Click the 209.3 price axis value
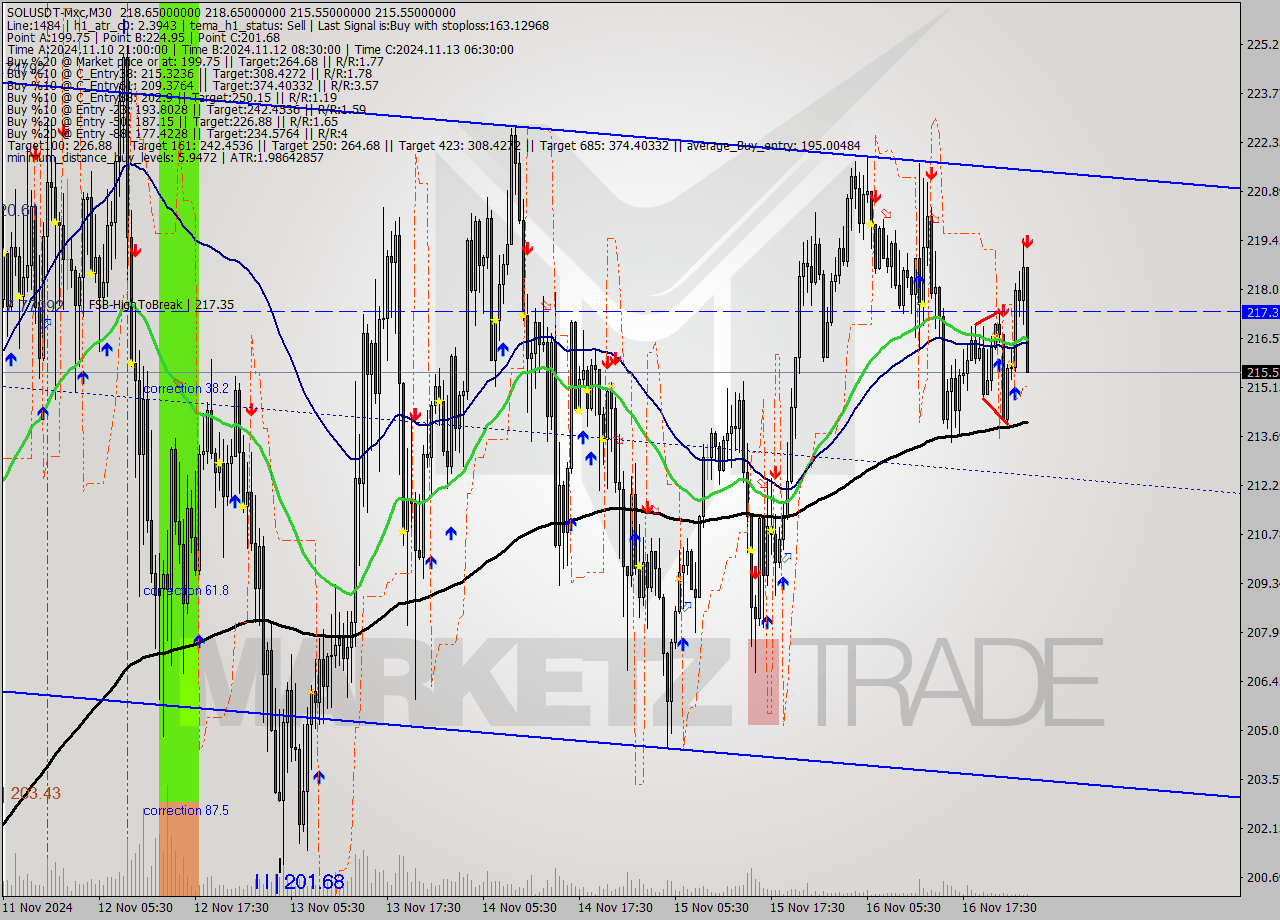The width and height of the screenshot is (1280, 920). 1262,583
